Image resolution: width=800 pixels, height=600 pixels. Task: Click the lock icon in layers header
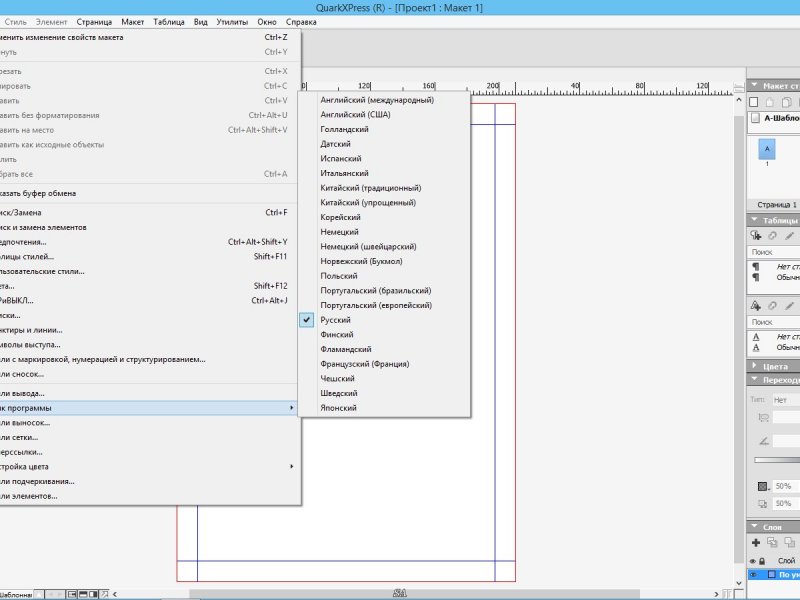(762, 561)
